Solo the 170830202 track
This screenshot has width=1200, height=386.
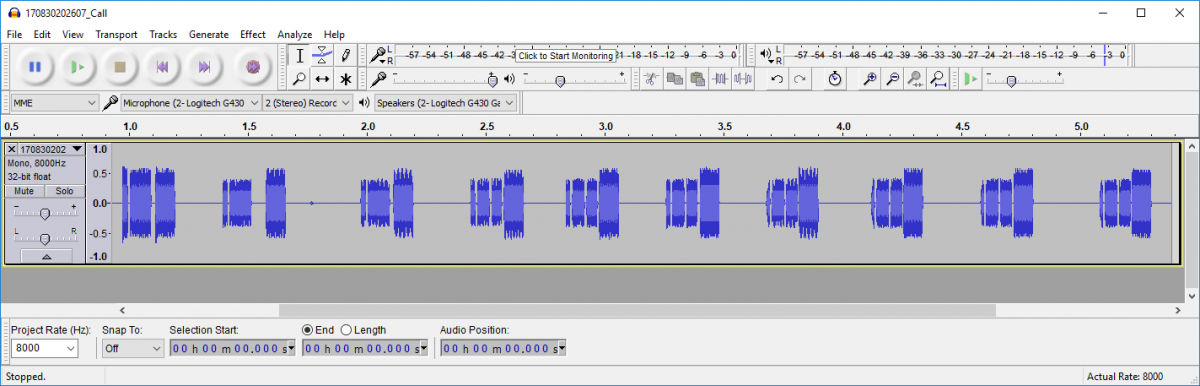tap(64, 191)
